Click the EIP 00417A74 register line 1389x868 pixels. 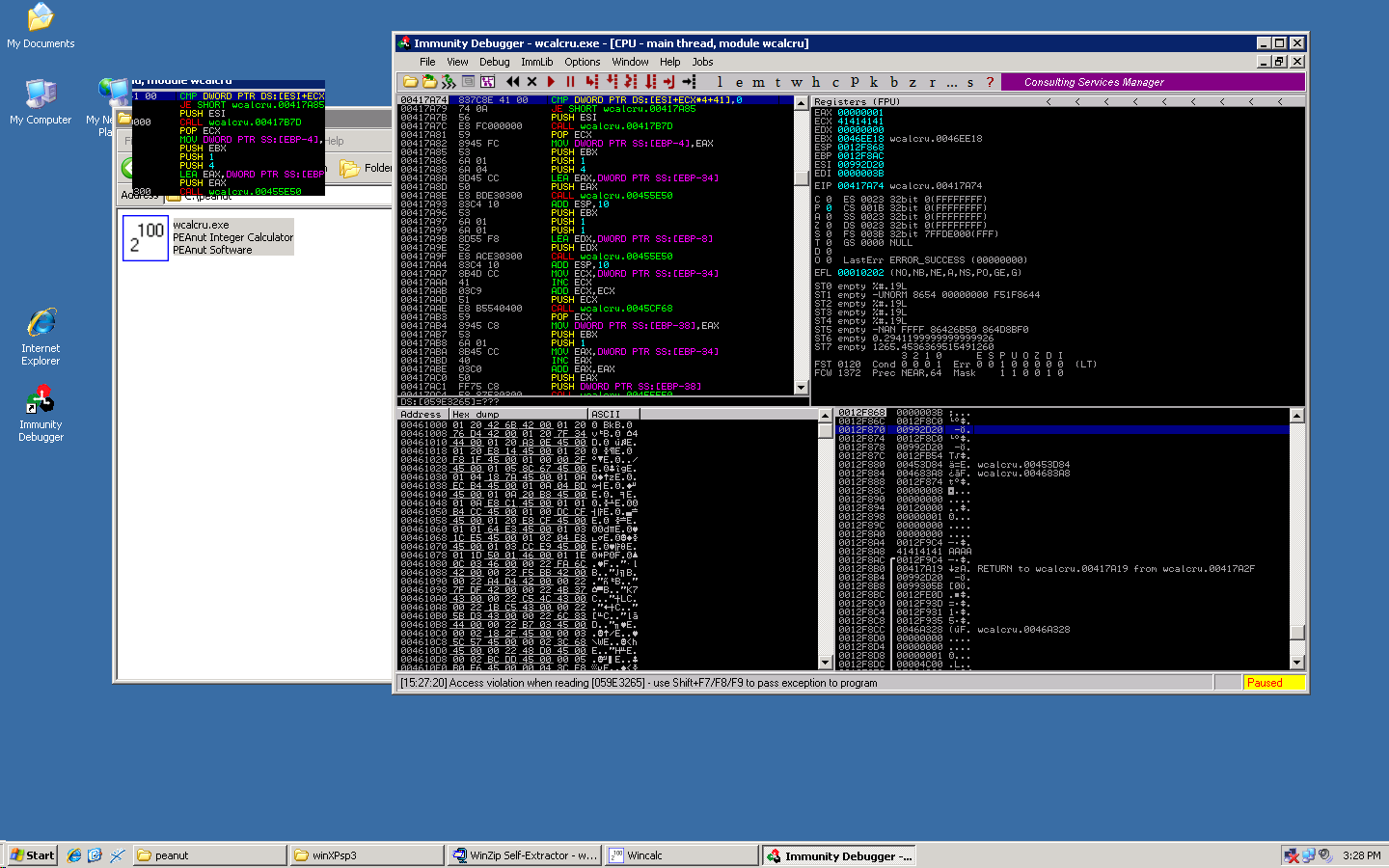pyautogui.click(x=898, y=186)
